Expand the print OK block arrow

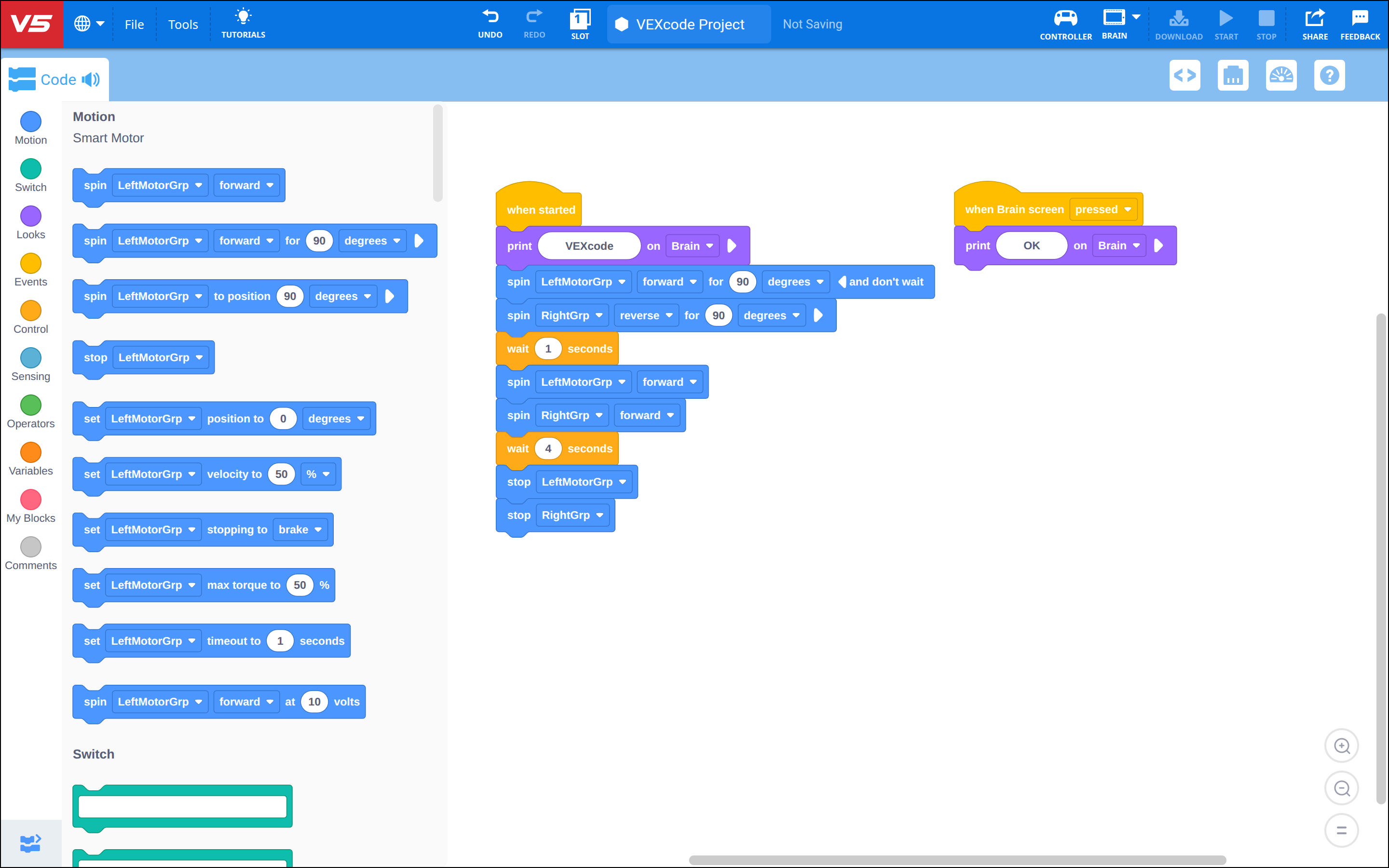(x=1158, y=246)
